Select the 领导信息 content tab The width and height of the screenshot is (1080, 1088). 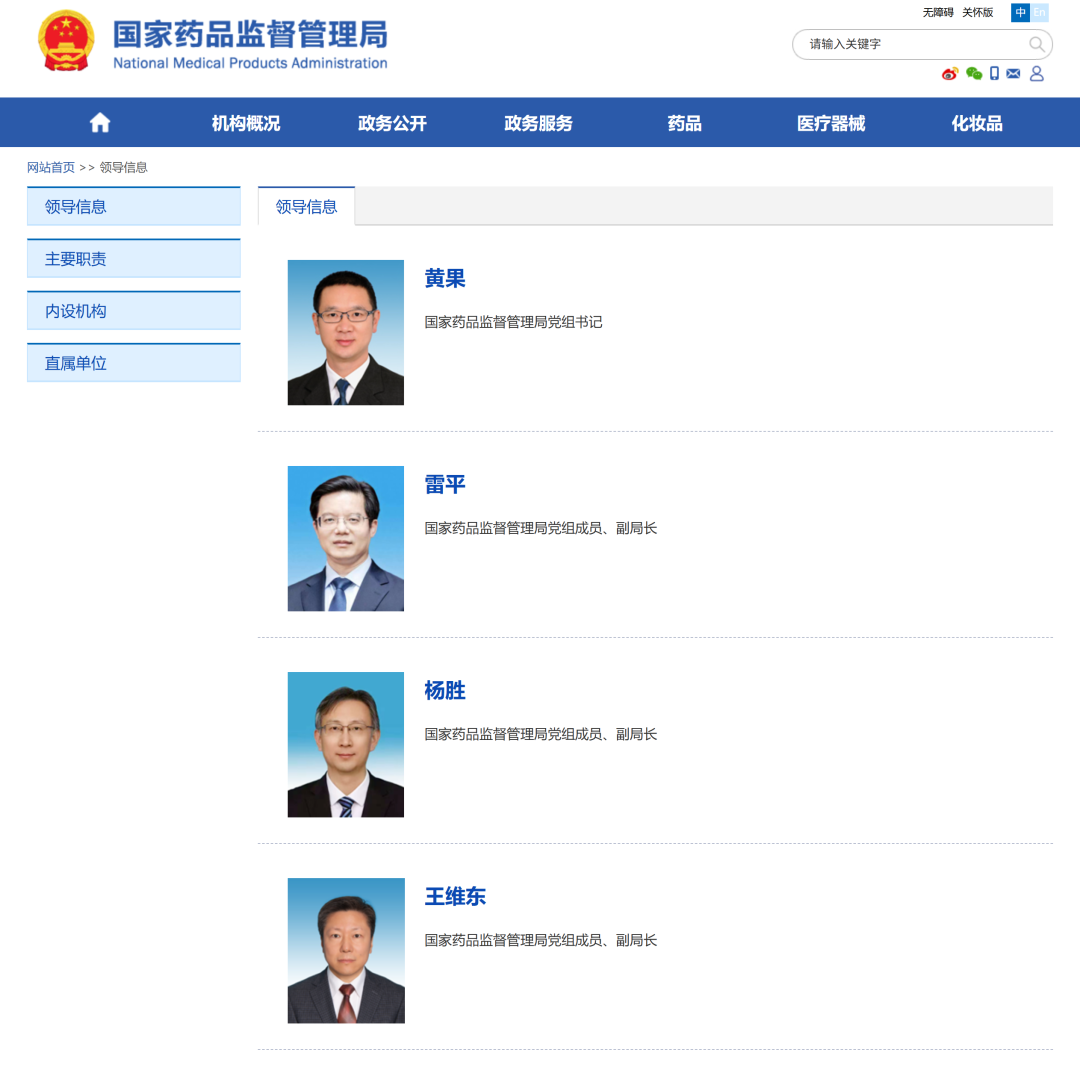coord(306,206)
